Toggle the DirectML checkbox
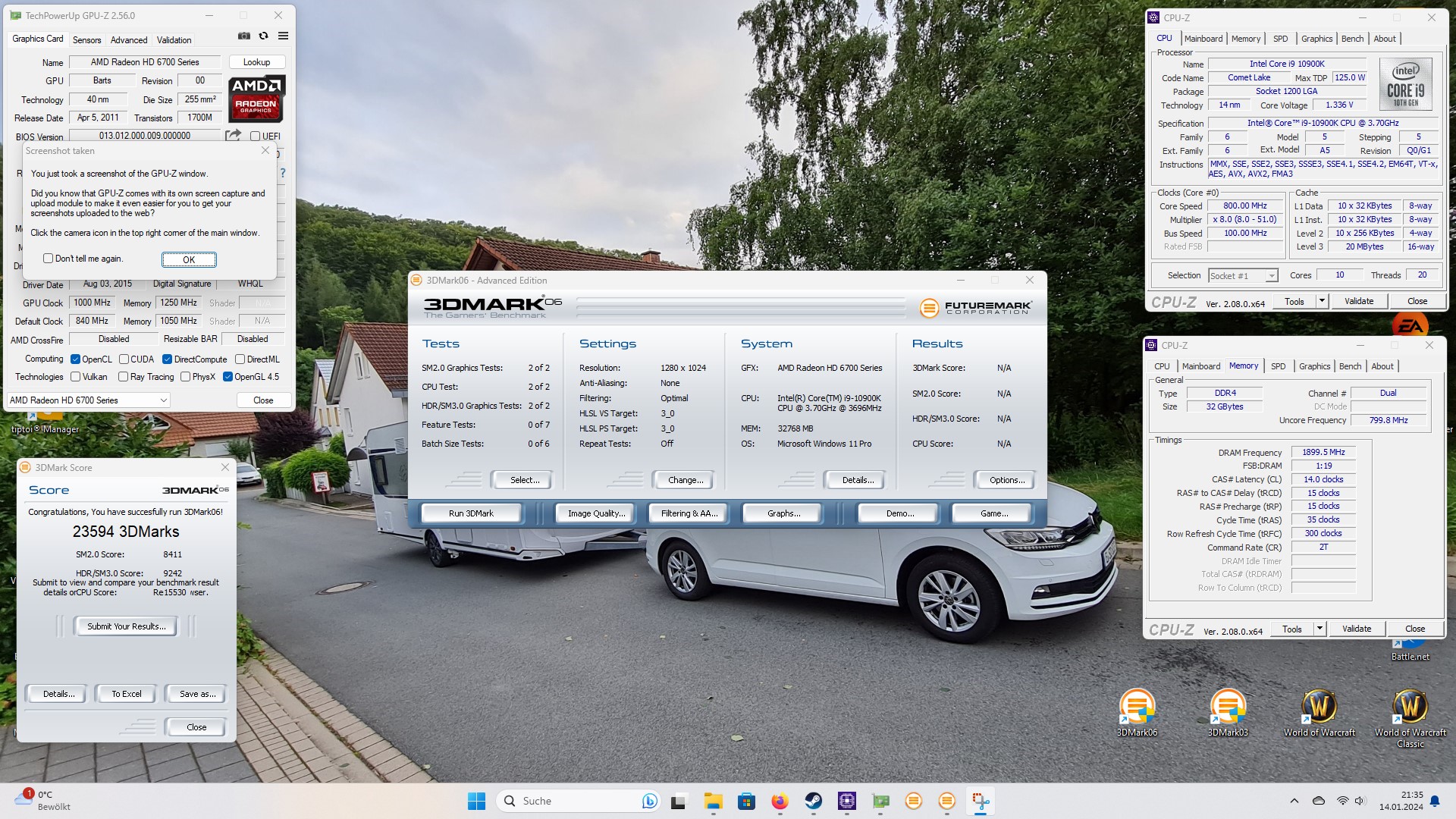The image size is (1456, 819). tap(240, 359)
